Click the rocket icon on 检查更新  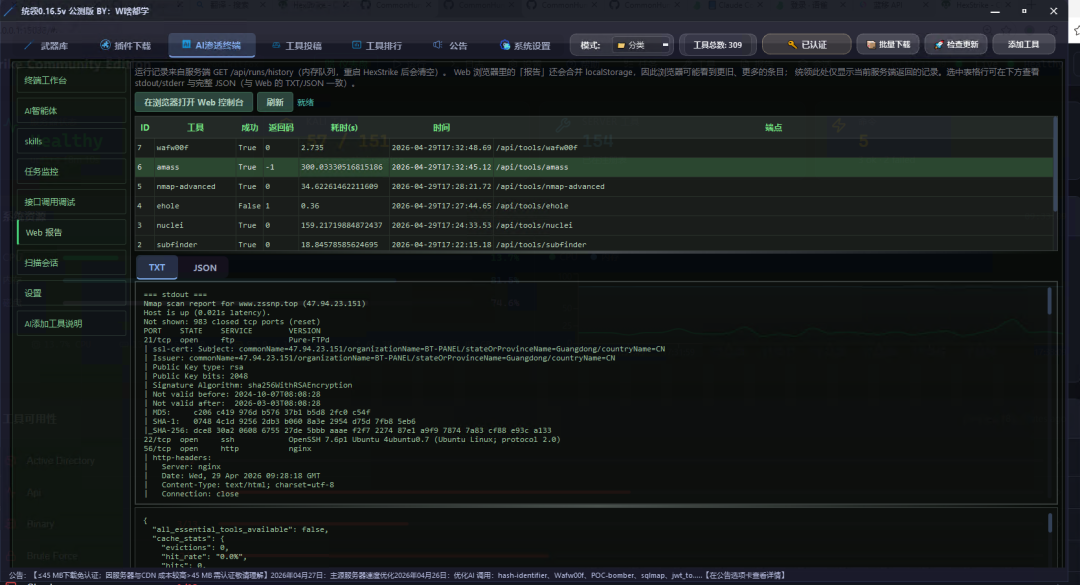click(x=939, y=45)
